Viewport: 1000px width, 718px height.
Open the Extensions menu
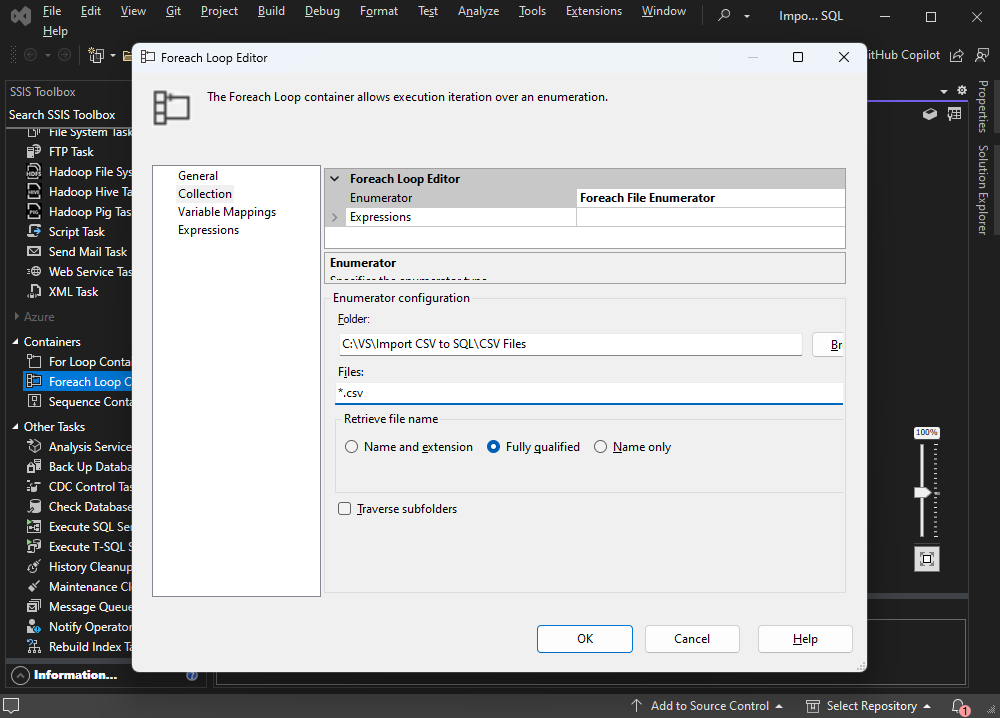pyautogui.click(x=594, y=11)
